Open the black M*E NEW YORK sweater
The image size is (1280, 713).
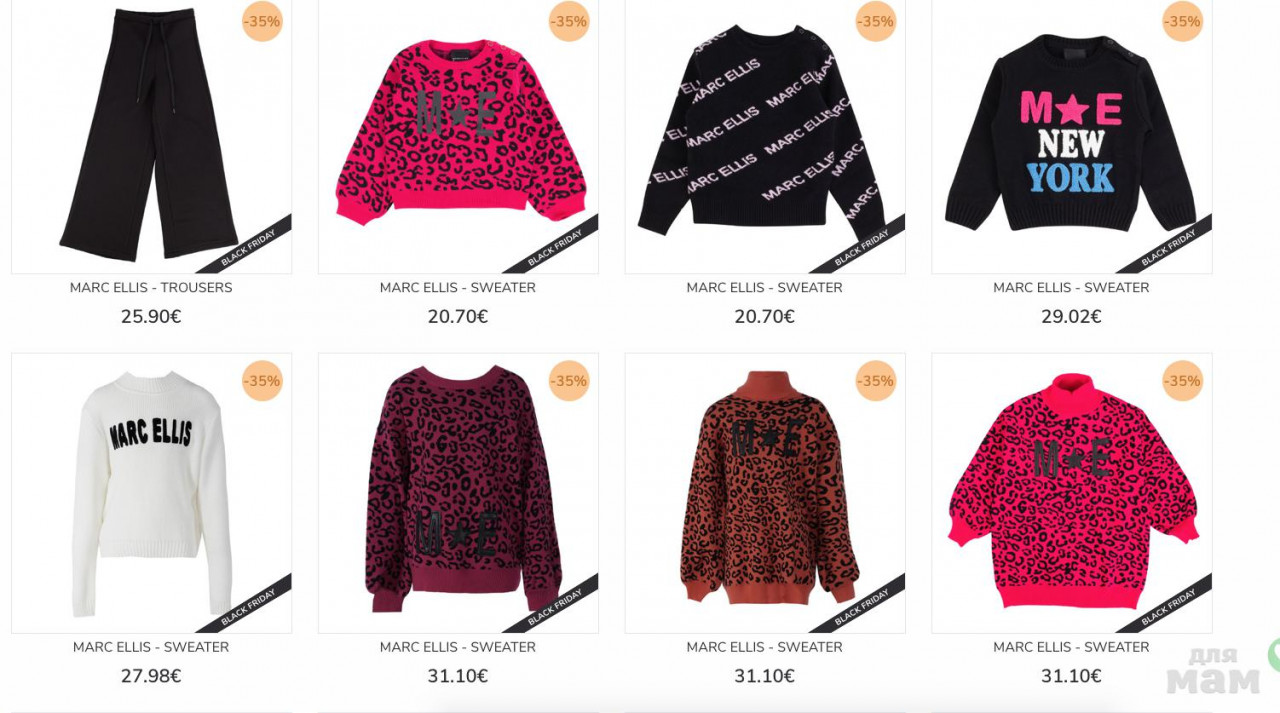tap(1071, 135)
